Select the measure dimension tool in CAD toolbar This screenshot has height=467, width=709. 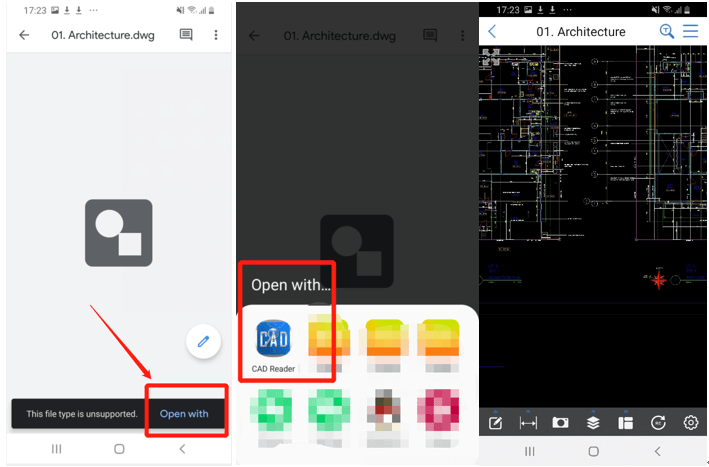528,423
